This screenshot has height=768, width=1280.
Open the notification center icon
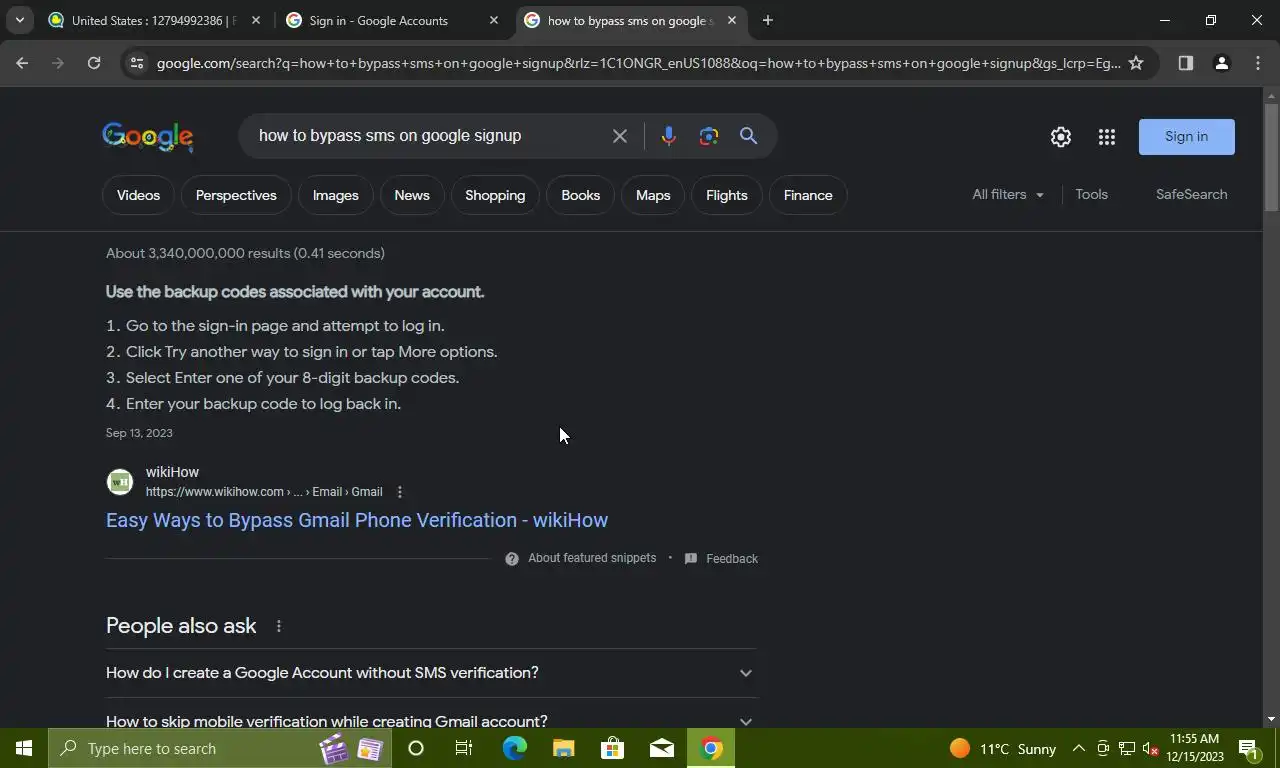point(1248,748)
